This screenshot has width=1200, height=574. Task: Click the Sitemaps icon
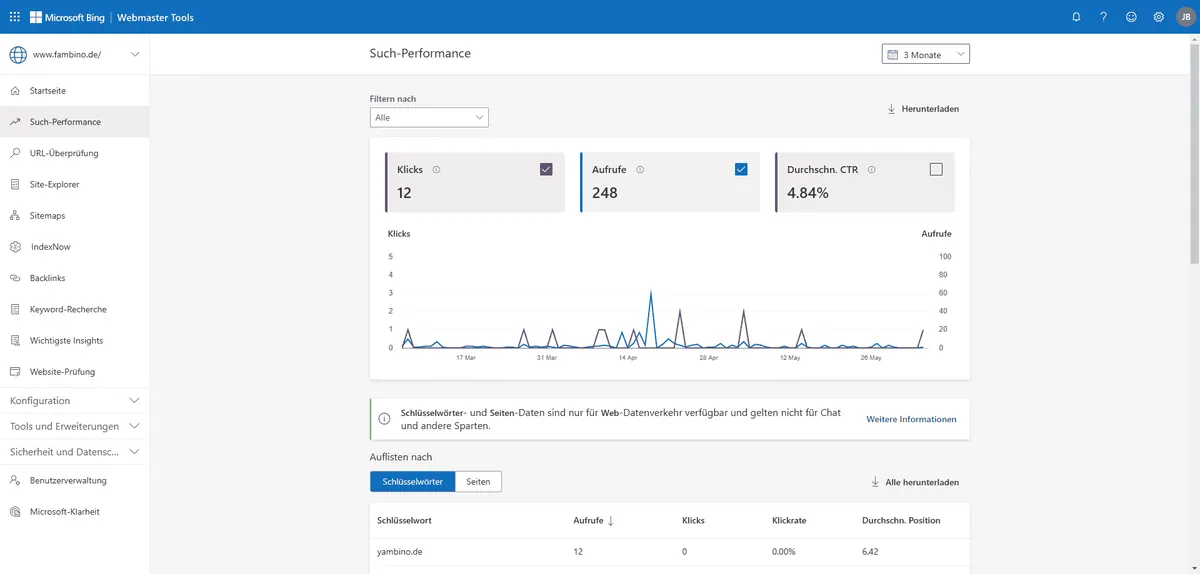[x=15, y=215]
